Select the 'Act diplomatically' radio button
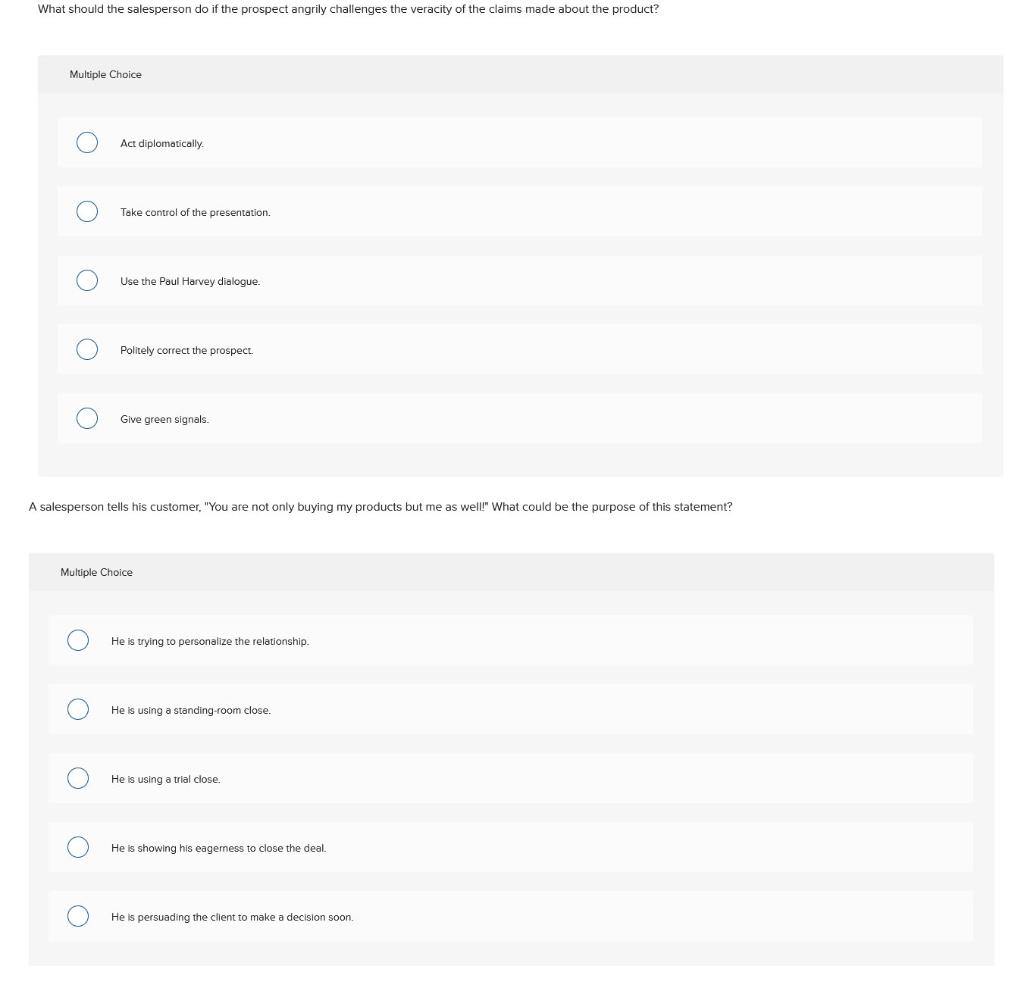This screenshot has height=985, width=1024. click(x=87, y=143)
